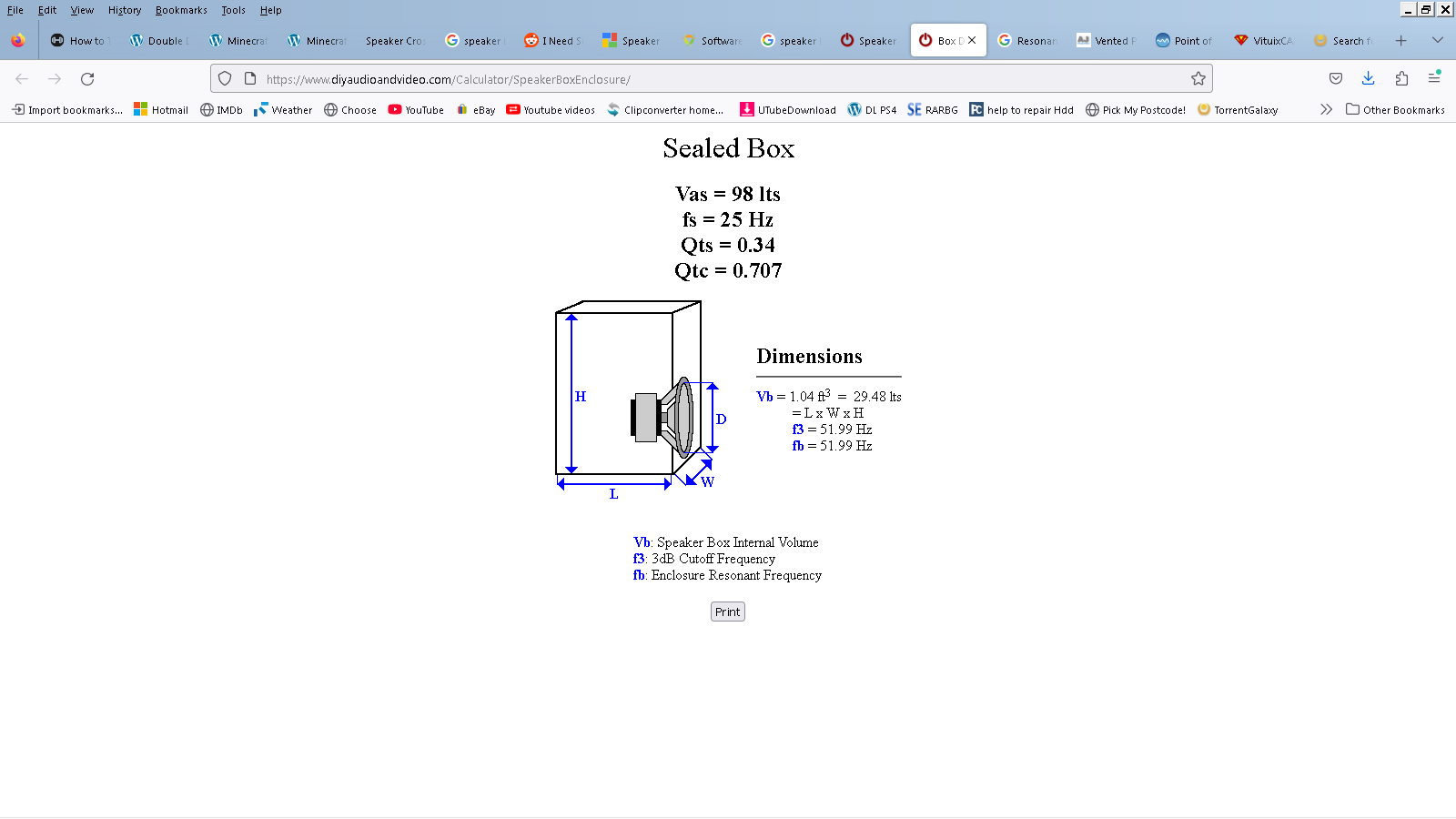1456x819 pixels.
Task: Switch to the I Need S Reddit tab
Action: pyautogui.click(x=553, y=40)
